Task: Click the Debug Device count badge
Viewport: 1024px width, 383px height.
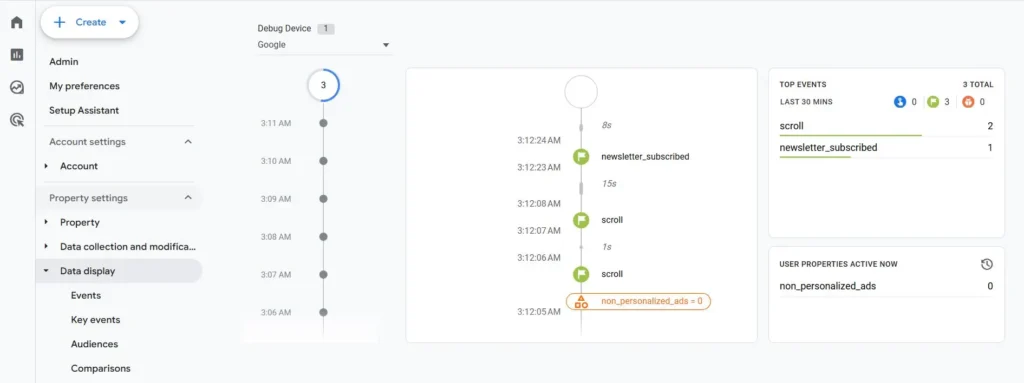Action: 326,29
